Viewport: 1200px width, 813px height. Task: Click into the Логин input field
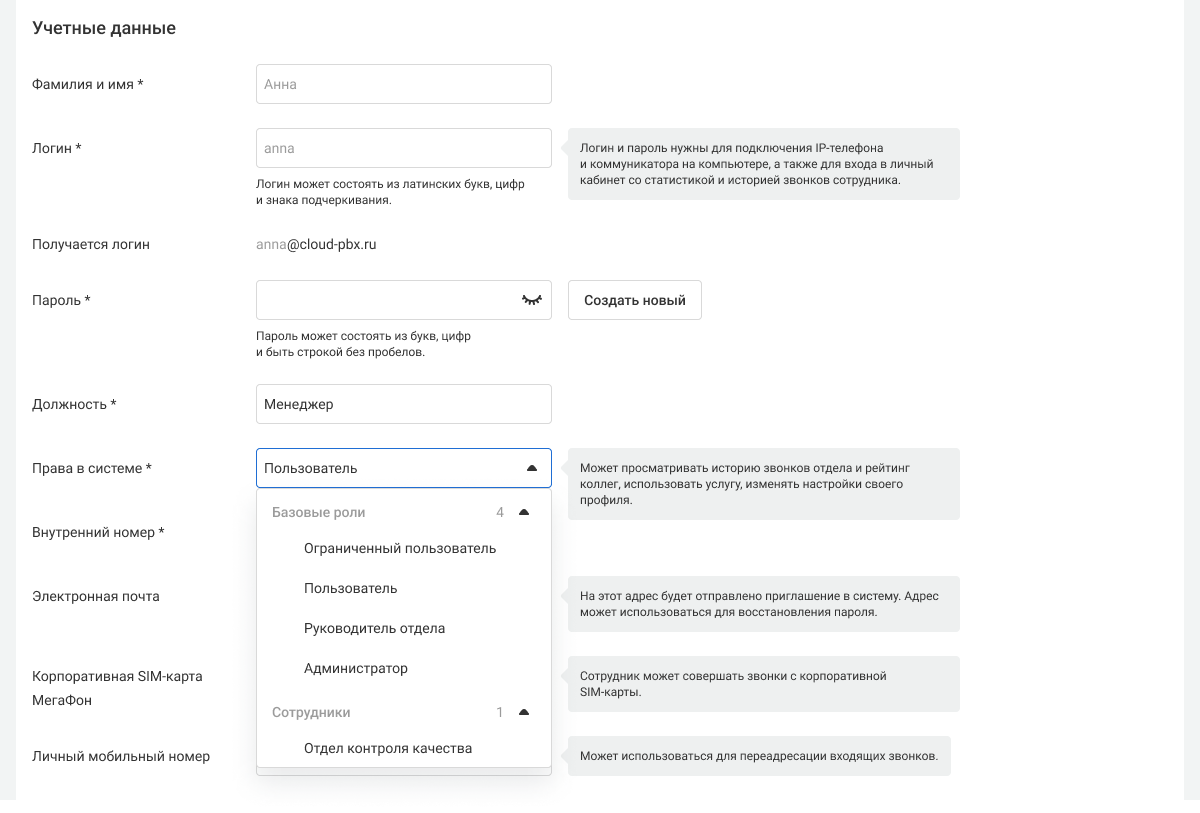click(403, 148)
